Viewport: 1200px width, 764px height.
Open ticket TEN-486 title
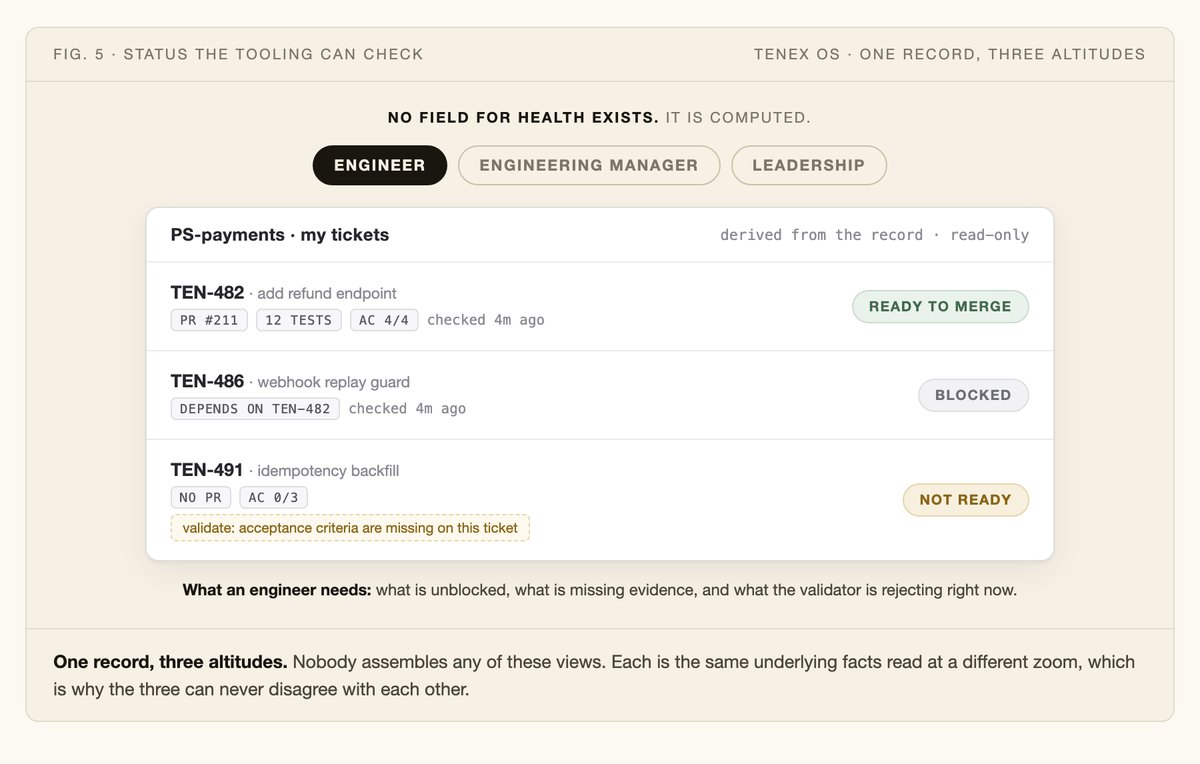pyautogui.click(x=207, y=381)
